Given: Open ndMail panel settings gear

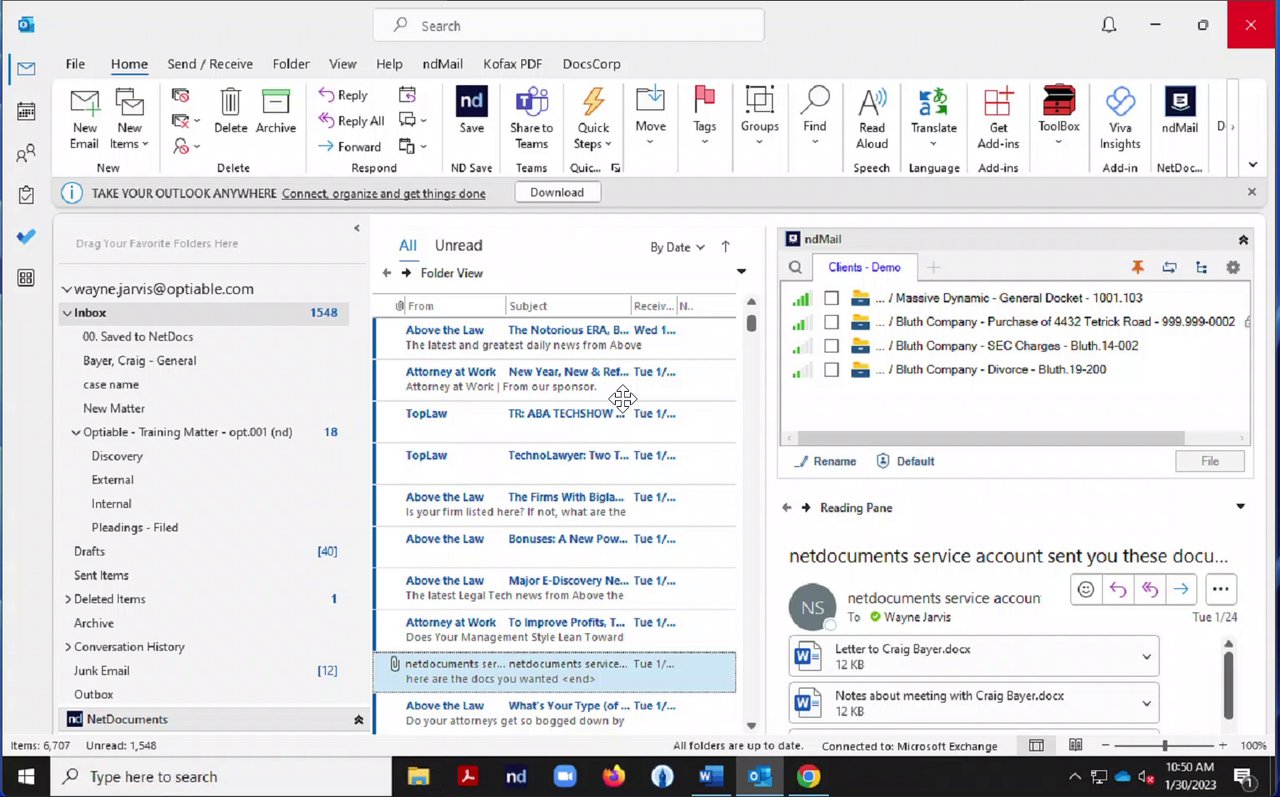Looking at the screenshot, I should (x=1233, y=267).
